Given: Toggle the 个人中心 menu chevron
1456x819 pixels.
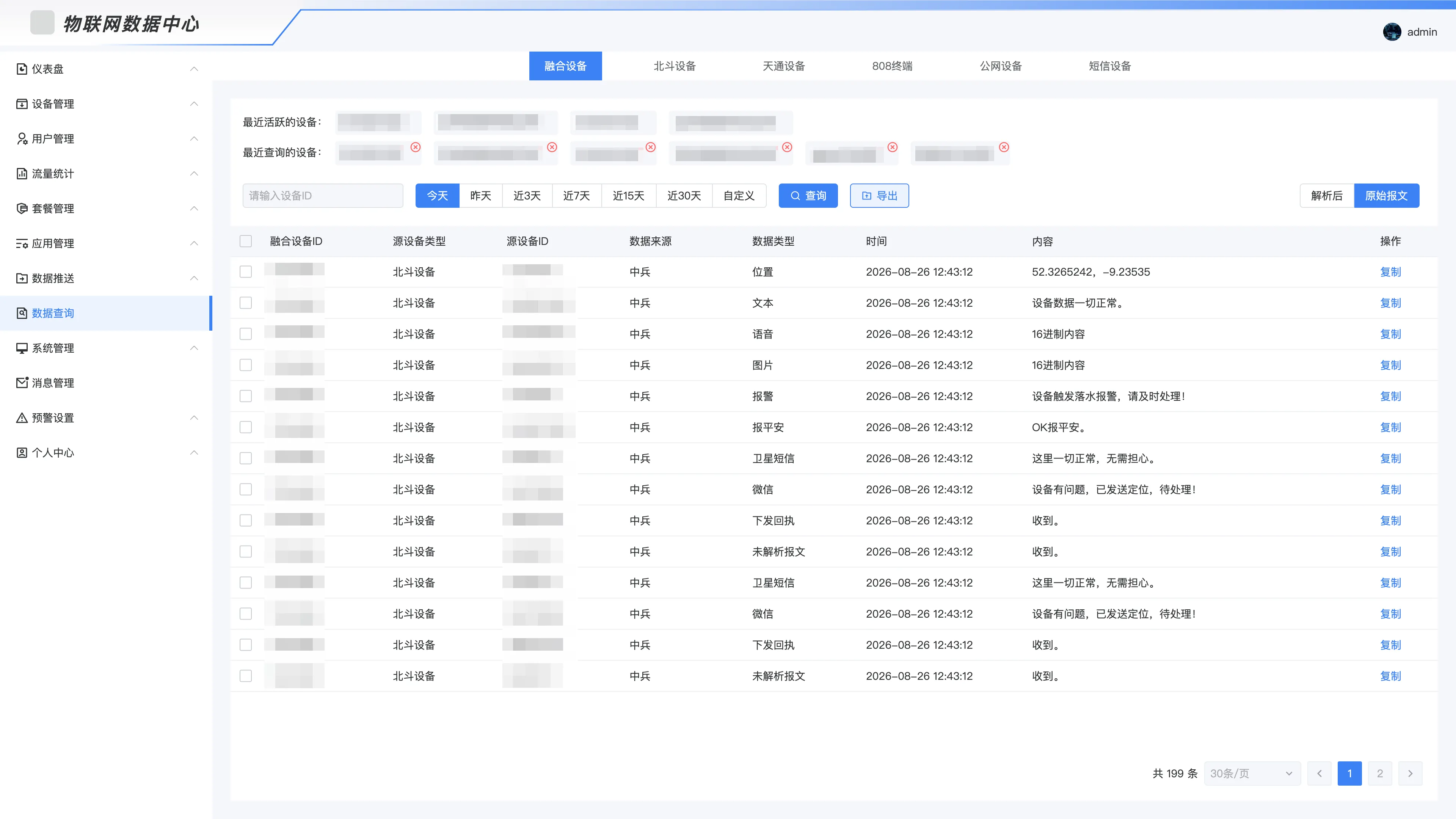Looking at the screenshot, I should coord(194,453).
